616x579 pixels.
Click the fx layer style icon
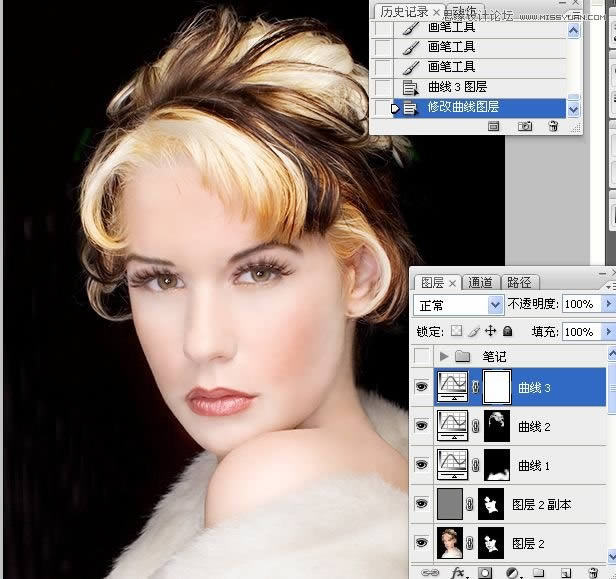pos(459,573)
